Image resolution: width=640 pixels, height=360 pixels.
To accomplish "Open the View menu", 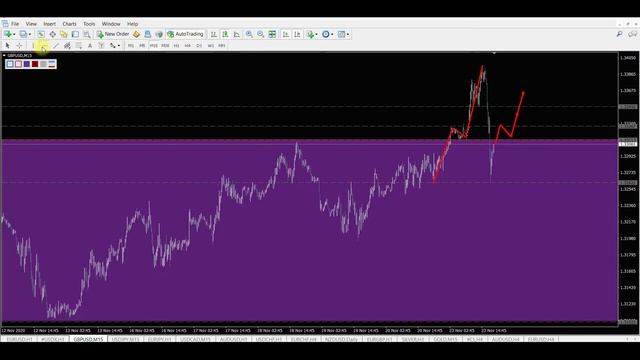I will coord(31,24).
